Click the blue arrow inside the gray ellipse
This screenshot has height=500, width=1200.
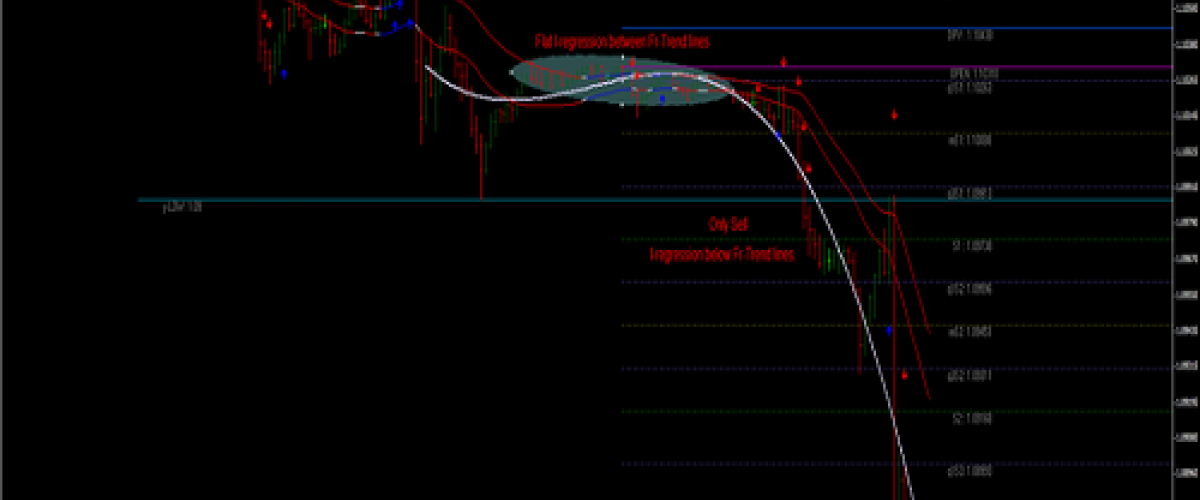click(662, 99)
